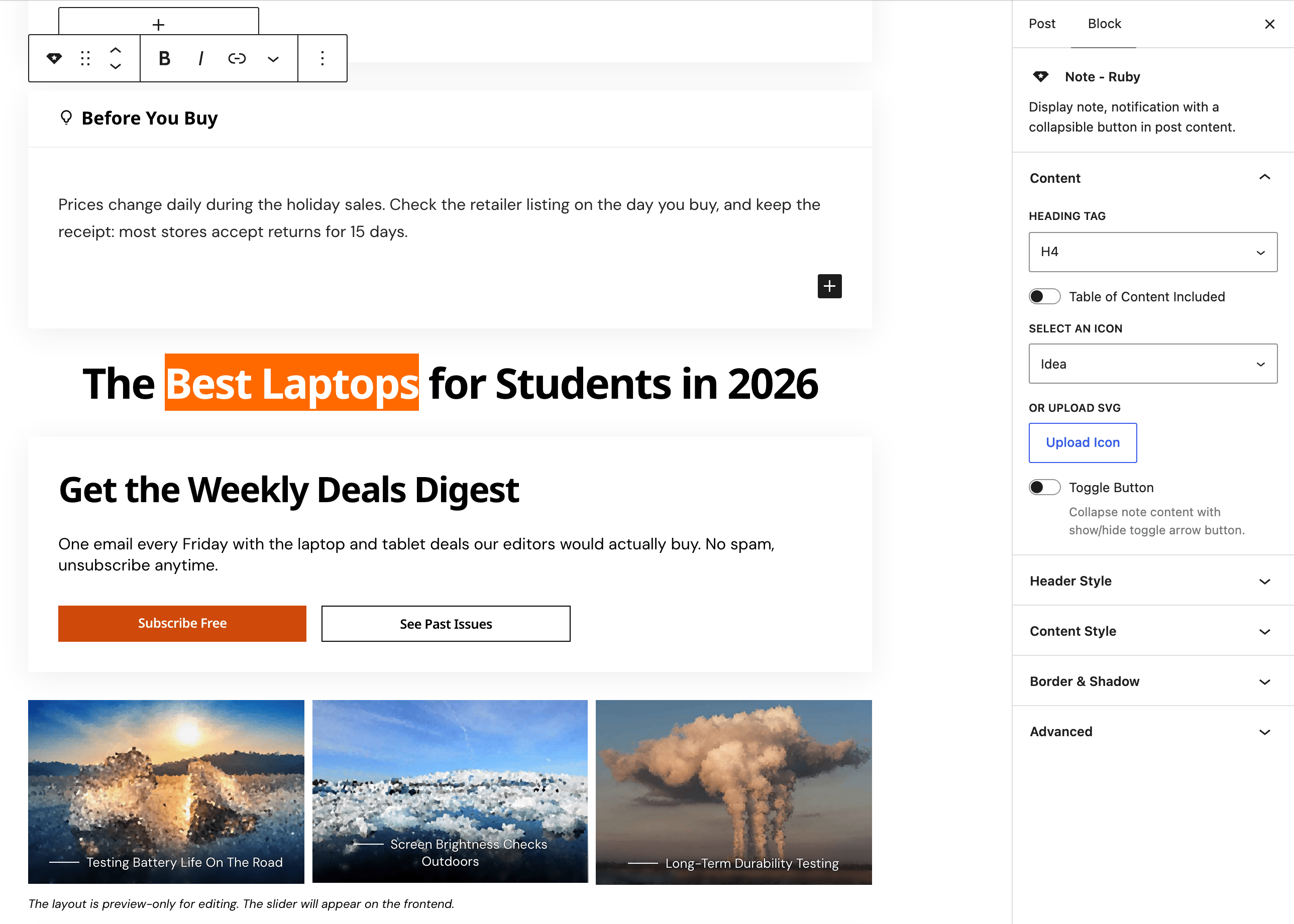Viewport: 1294px width, 924px height.
Task: Toggle bold formatting
Action: (x=164, y=58)
